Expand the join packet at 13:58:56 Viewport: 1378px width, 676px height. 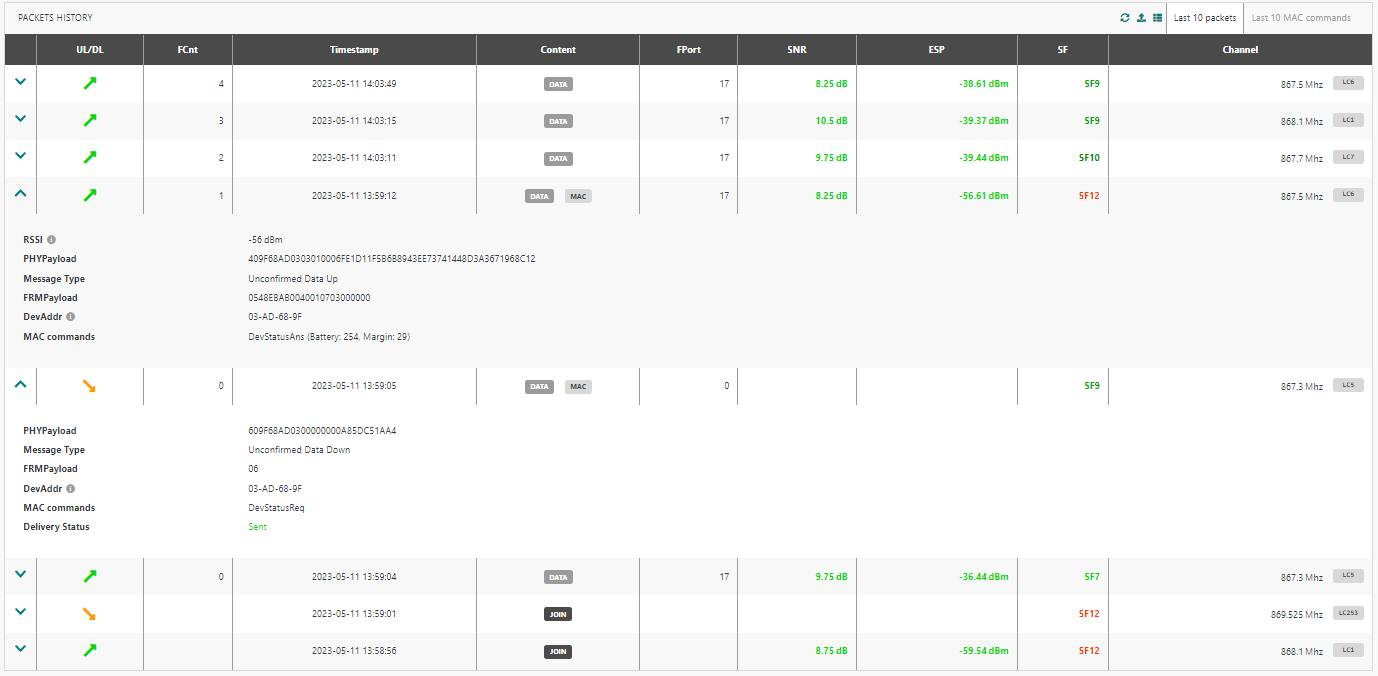(x=20, y=650)
